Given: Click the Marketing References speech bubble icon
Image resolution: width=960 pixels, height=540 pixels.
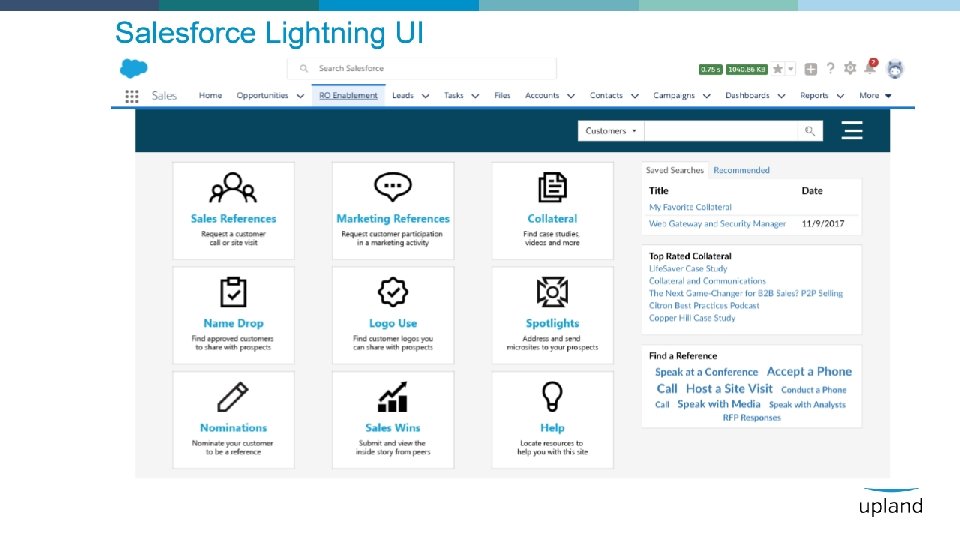Looking at the screenshot, I should 392,187.
